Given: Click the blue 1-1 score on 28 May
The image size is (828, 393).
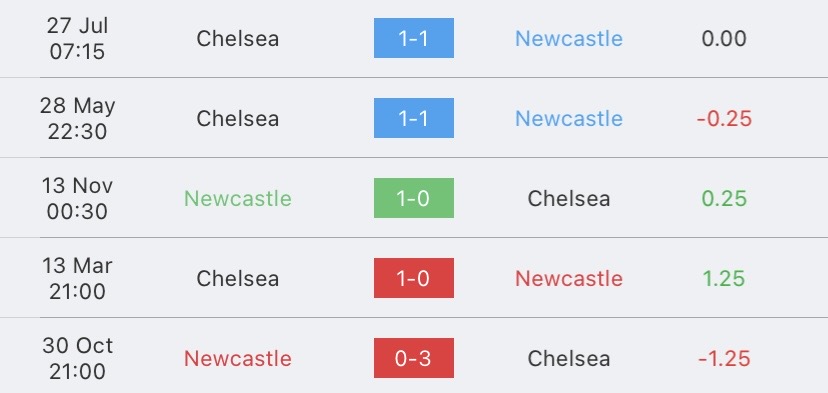Looking at the screenshot, I should point(413,118).
